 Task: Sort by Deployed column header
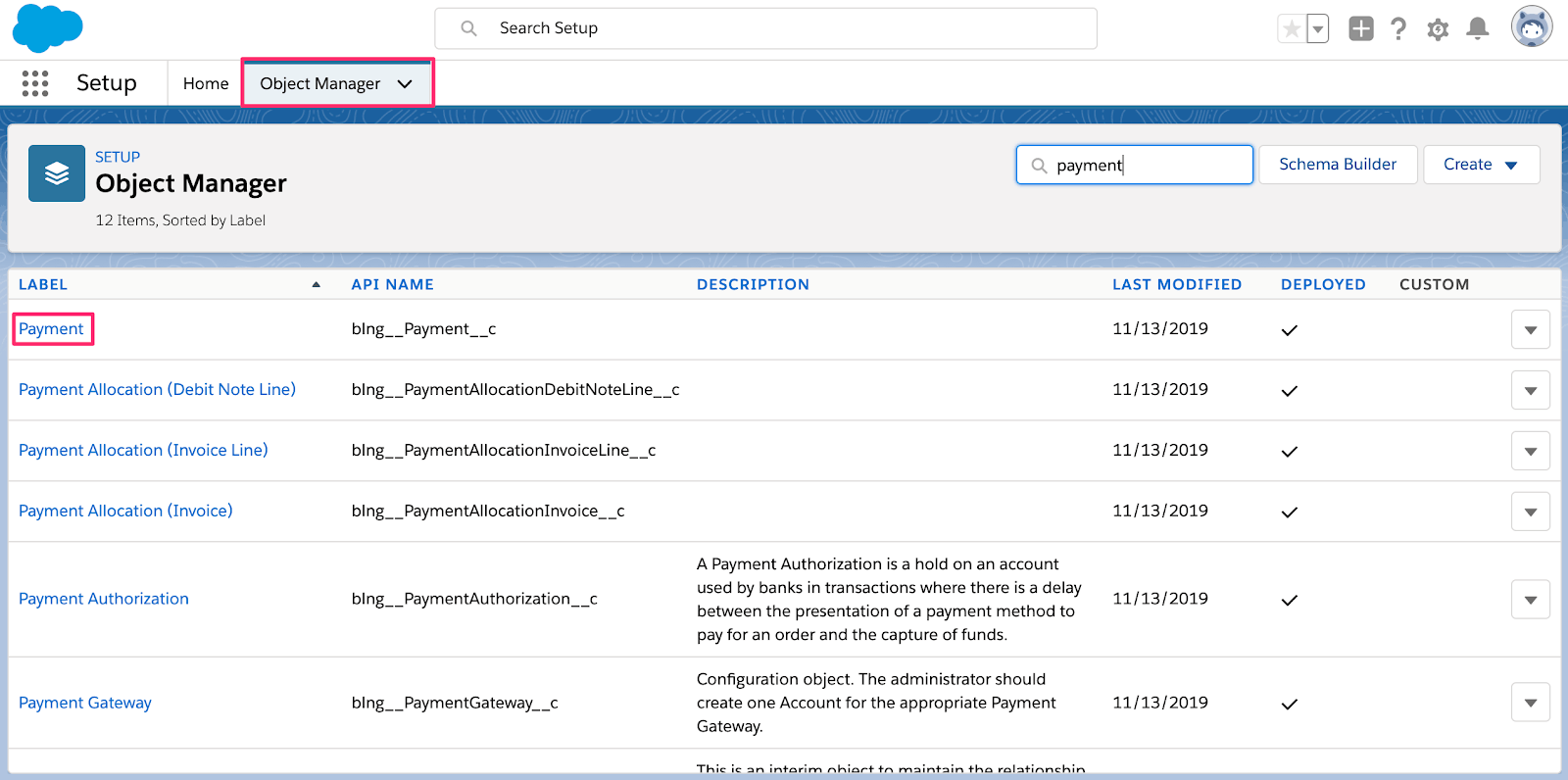point(1323,284)
